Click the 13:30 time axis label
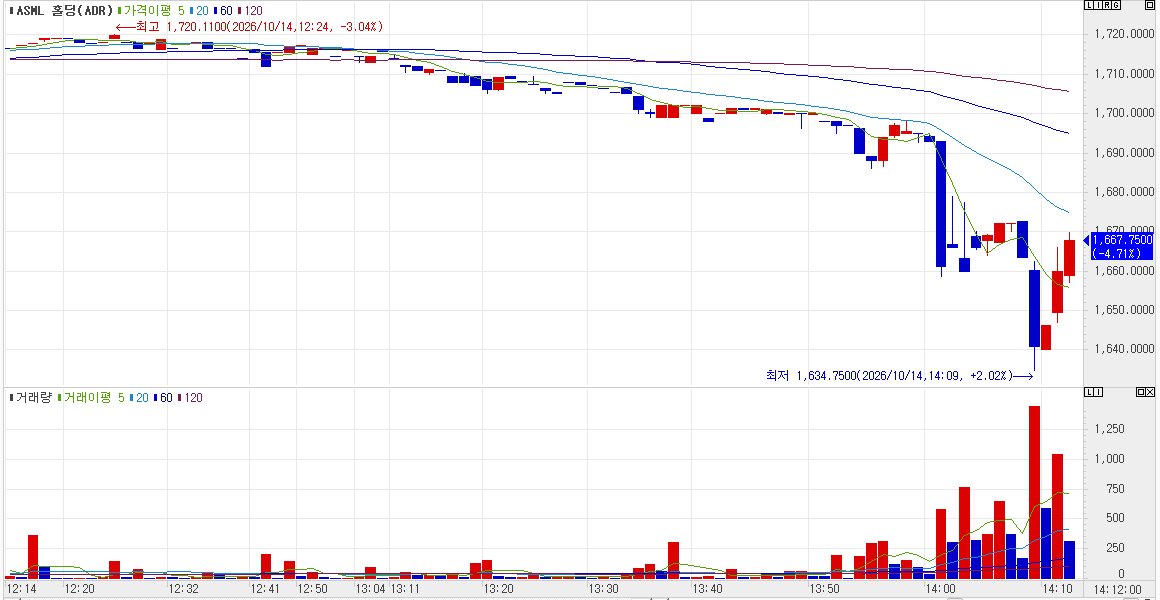 coord(603,590)
